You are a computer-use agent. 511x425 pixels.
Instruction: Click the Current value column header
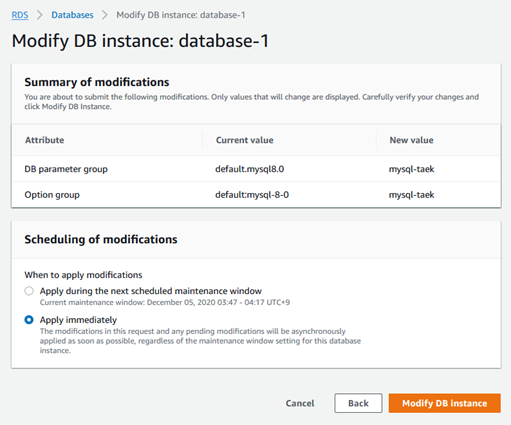coord(245,140)
